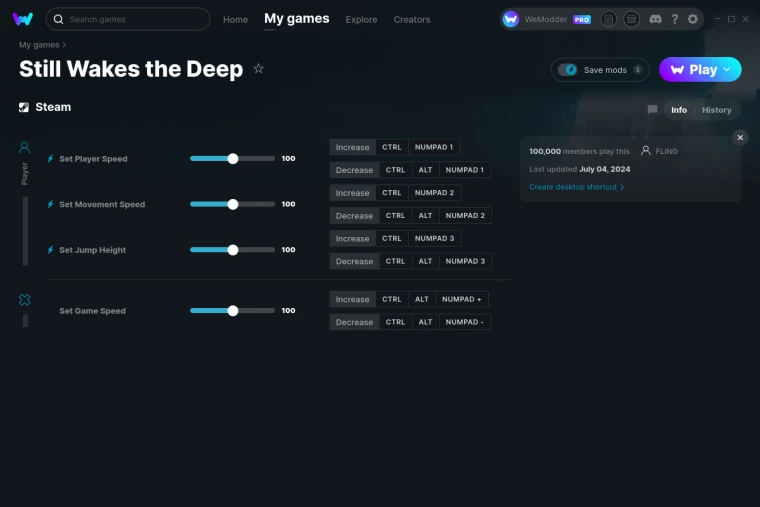The width and height of the screenshot is (760, 507).
Task: Click the Player Speed value 100
Action: pos(288,158)
